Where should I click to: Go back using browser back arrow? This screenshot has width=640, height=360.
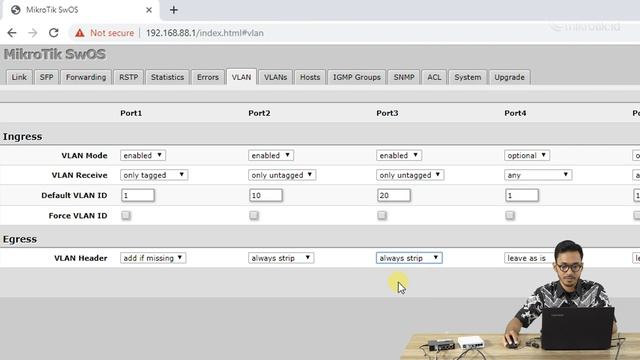[x=12, y=33]
